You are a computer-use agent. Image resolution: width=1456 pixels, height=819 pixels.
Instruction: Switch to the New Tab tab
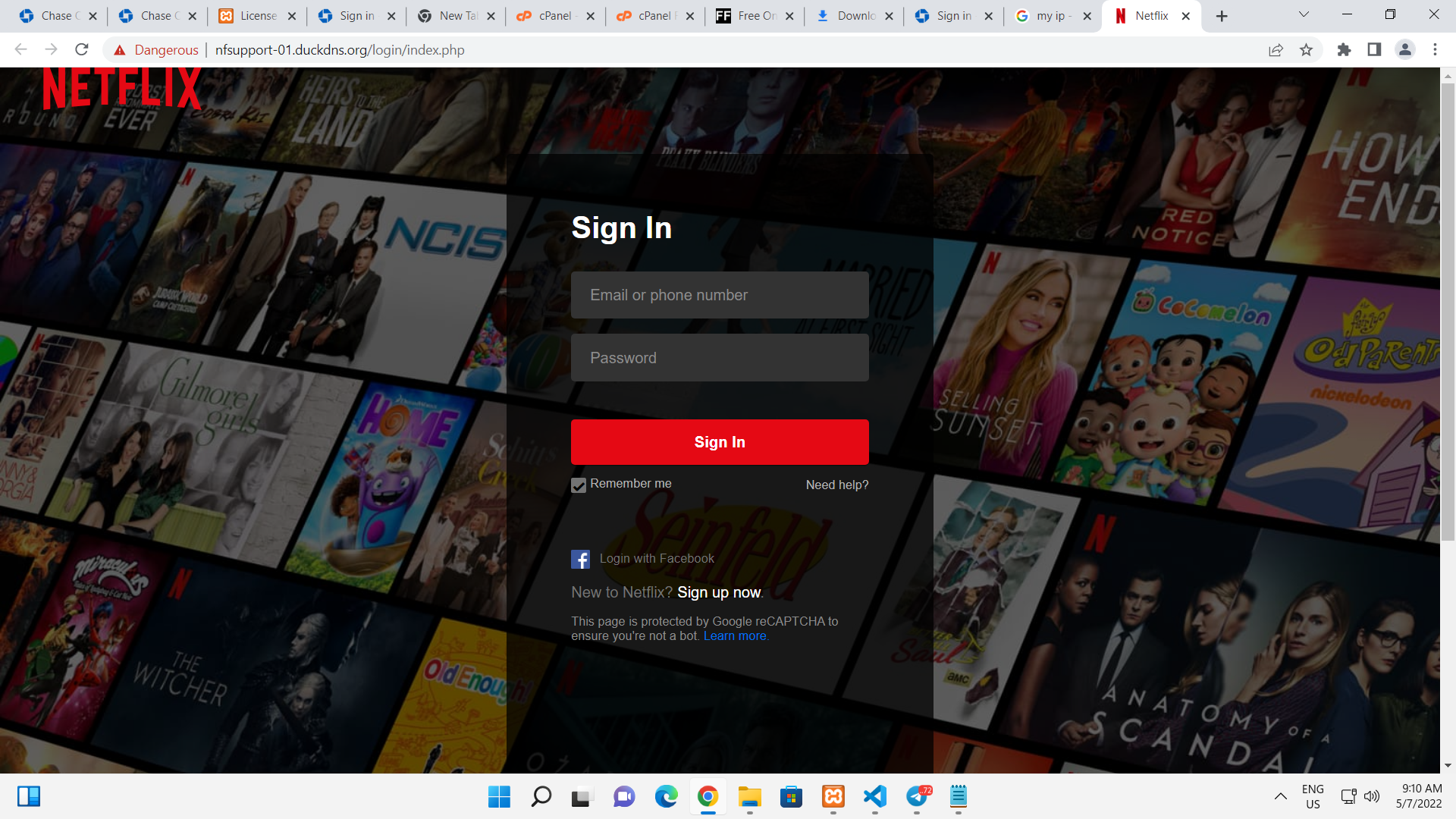tap(457, 16)
